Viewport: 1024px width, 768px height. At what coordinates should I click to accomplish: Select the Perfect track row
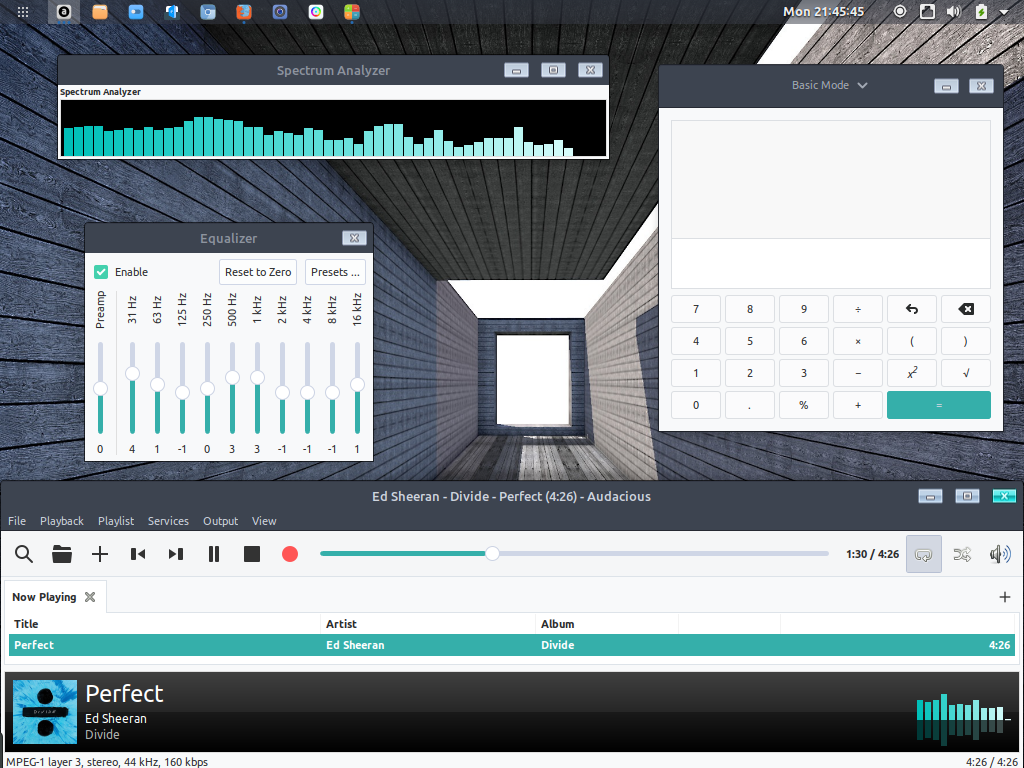512,645
